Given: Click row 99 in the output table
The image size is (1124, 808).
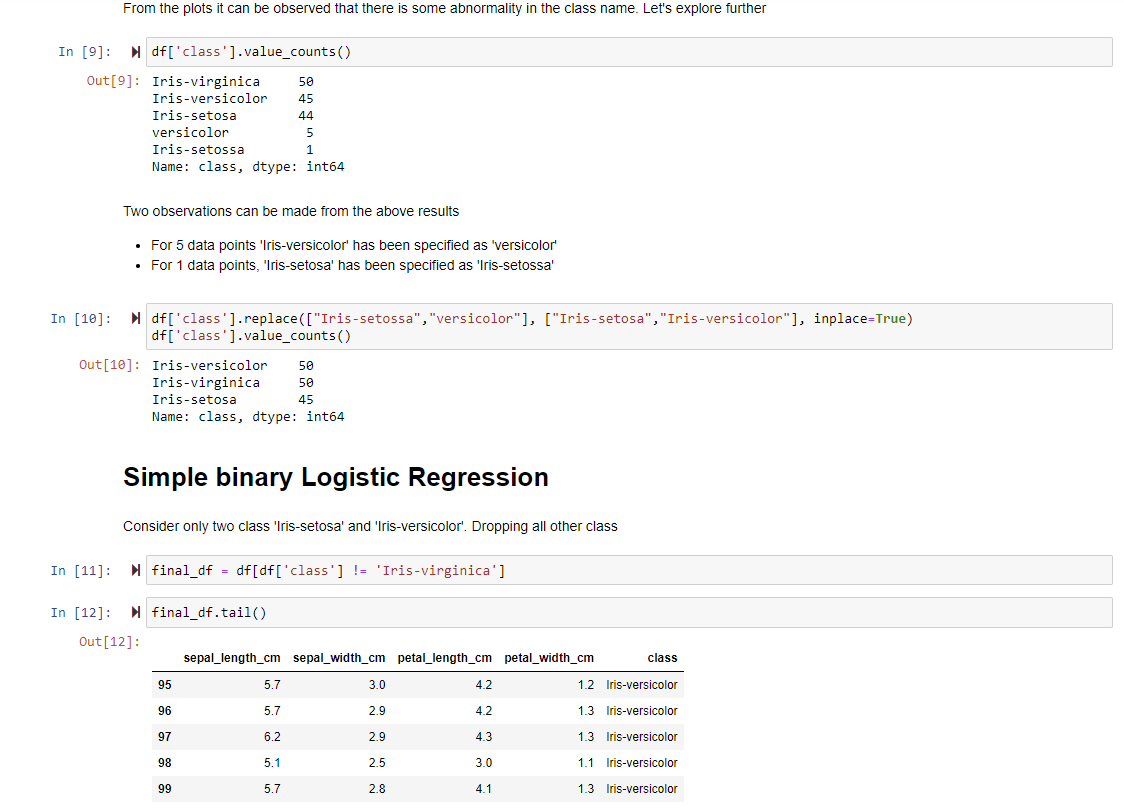Looking at the screenshot, I should coord(400,789).
